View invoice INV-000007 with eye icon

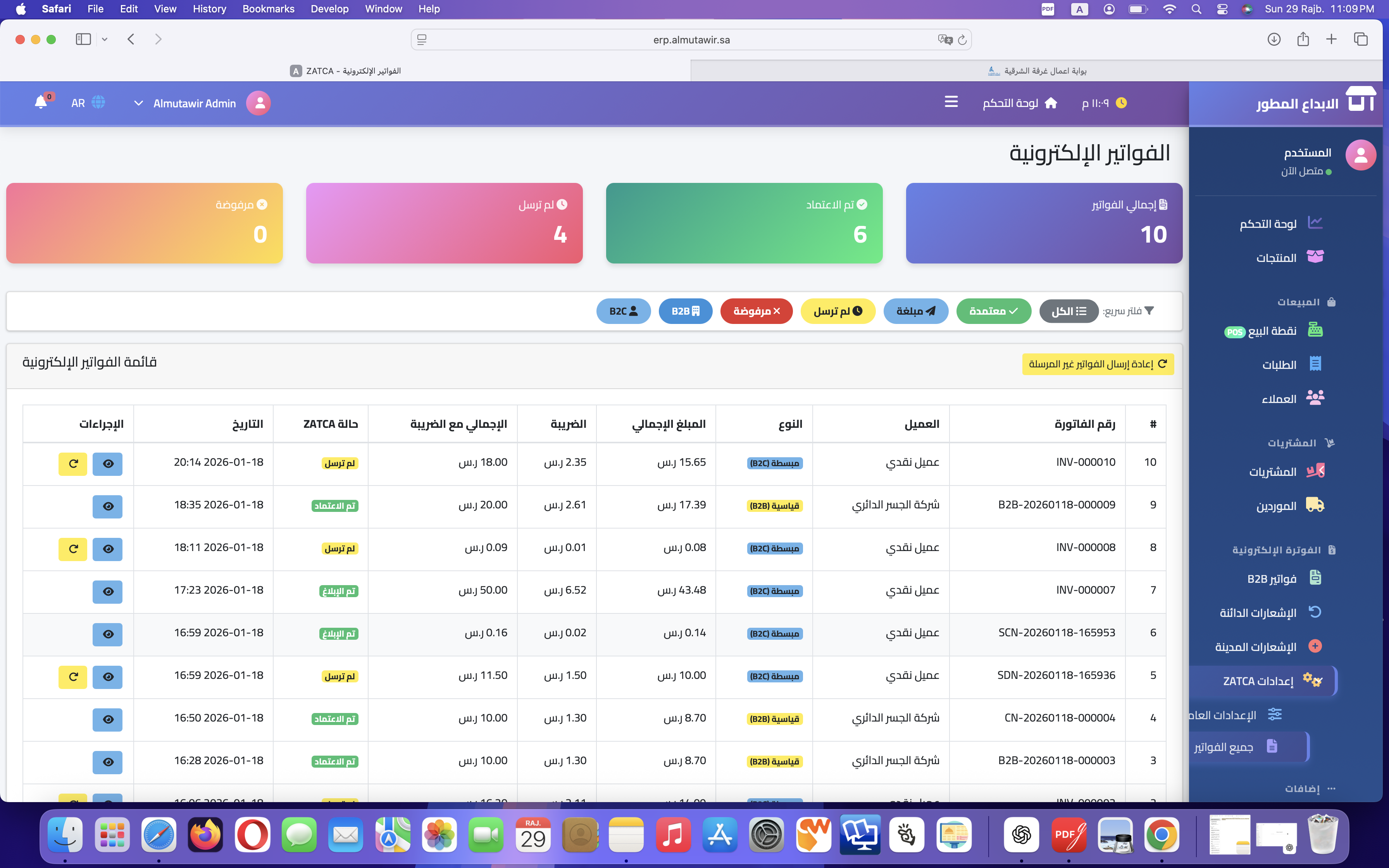pos(108,591)
